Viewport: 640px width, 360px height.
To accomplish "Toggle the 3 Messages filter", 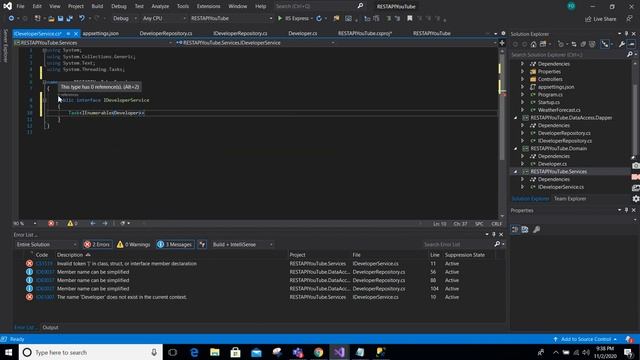I will tap(175, 244).
